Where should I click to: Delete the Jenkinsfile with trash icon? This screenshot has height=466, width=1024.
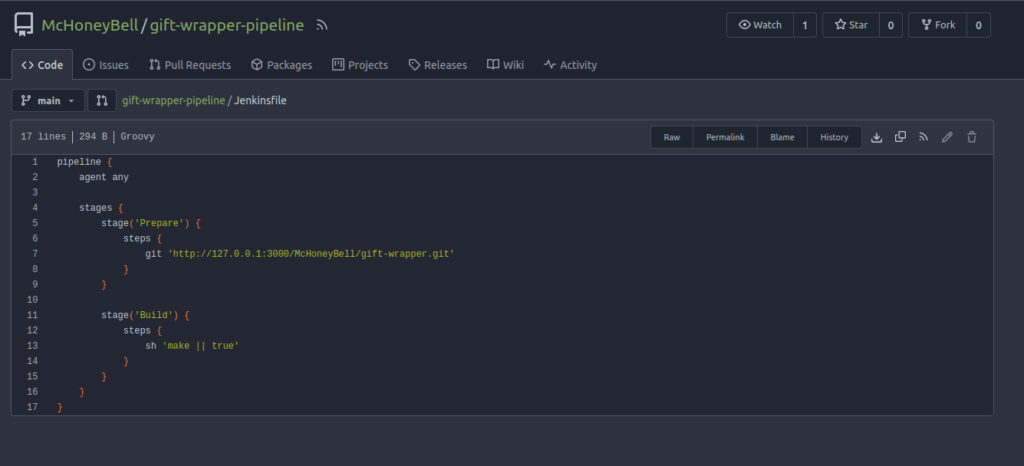pyautogui.click(x=972, y=137)
